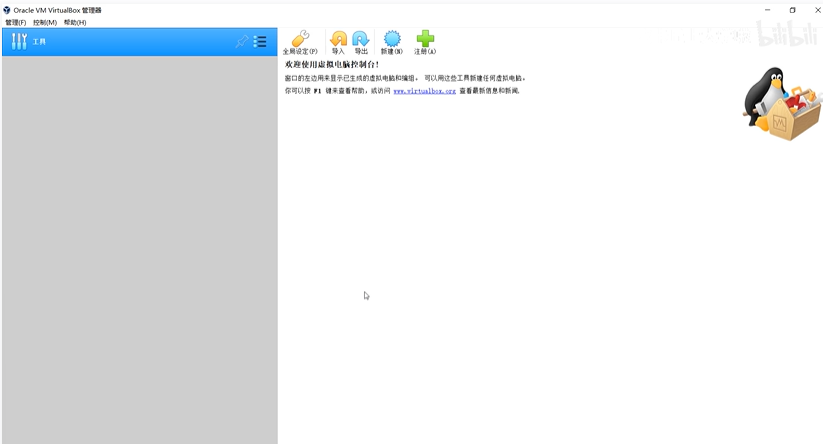
Task: Visit the www.virtualbox.org link
Action: (x=425, y=91)
